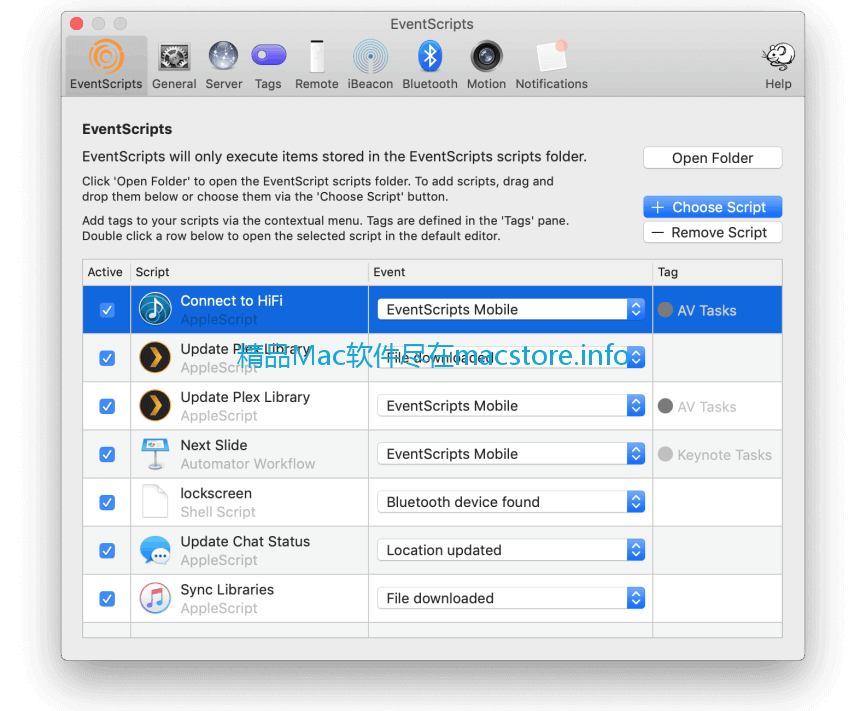Uncheck Active for Update Plex Library EventScripts Mobile row
The height and width of the screenshot is (711, 866).
click(x=107, y=406)
